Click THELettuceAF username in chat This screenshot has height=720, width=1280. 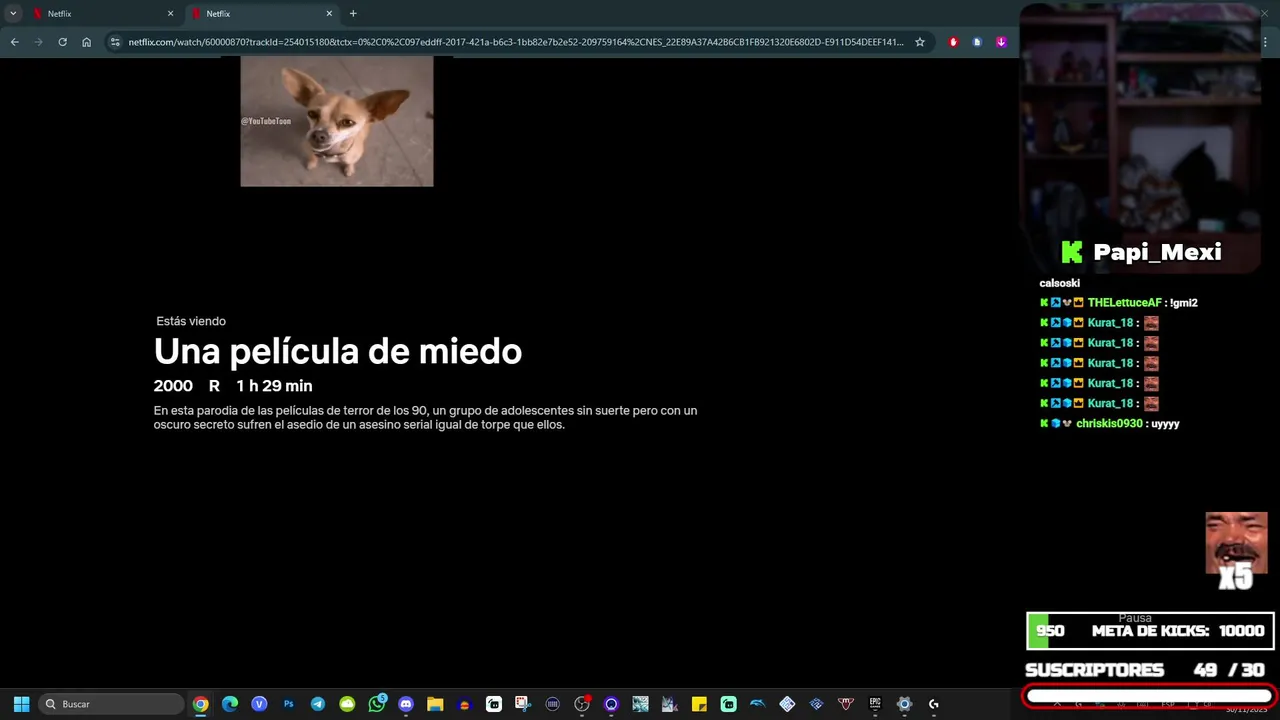[x=1124, y=303]
